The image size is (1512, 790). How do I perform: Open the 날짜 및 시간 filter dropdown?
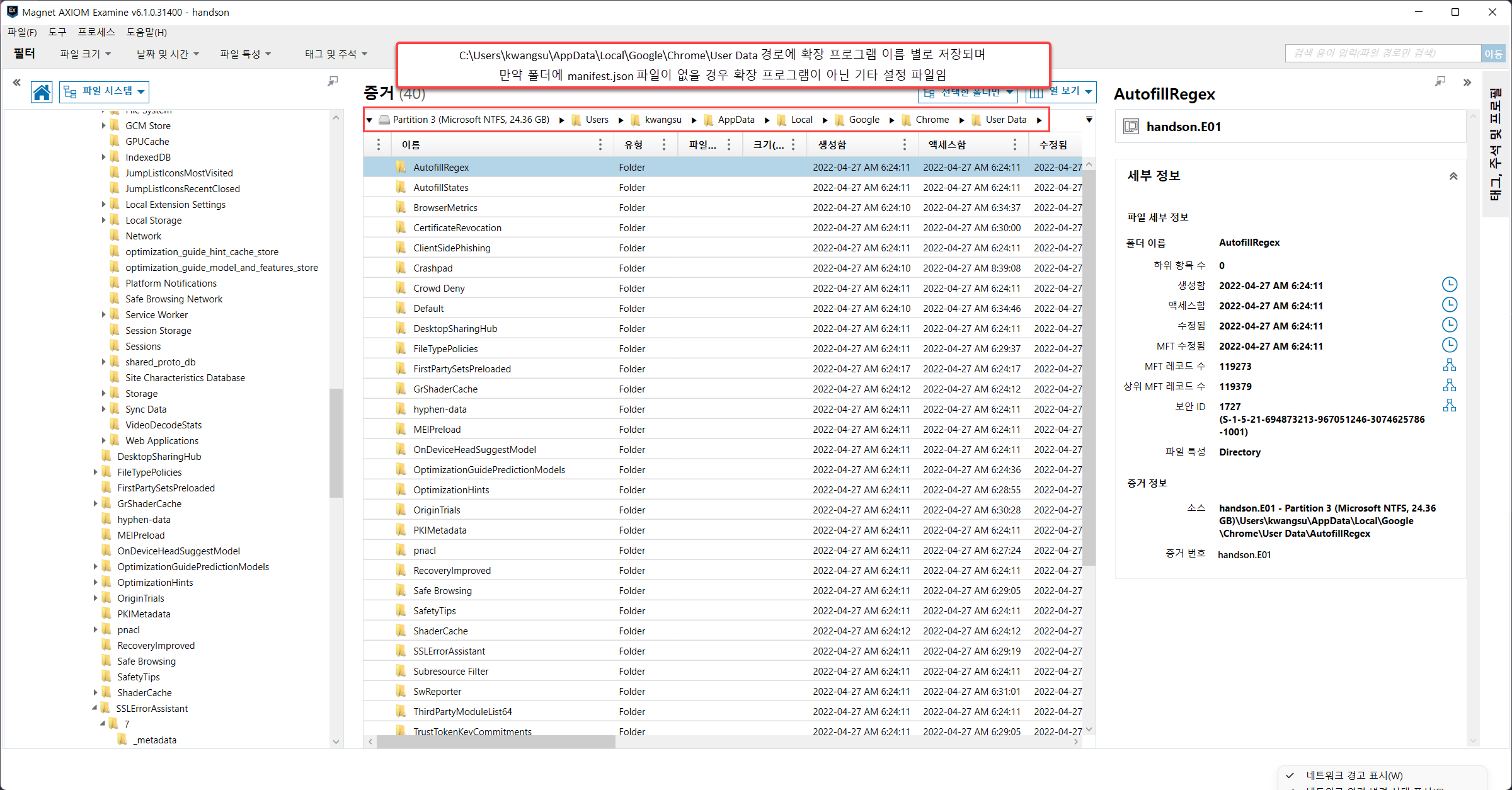[x=168, y=54]
